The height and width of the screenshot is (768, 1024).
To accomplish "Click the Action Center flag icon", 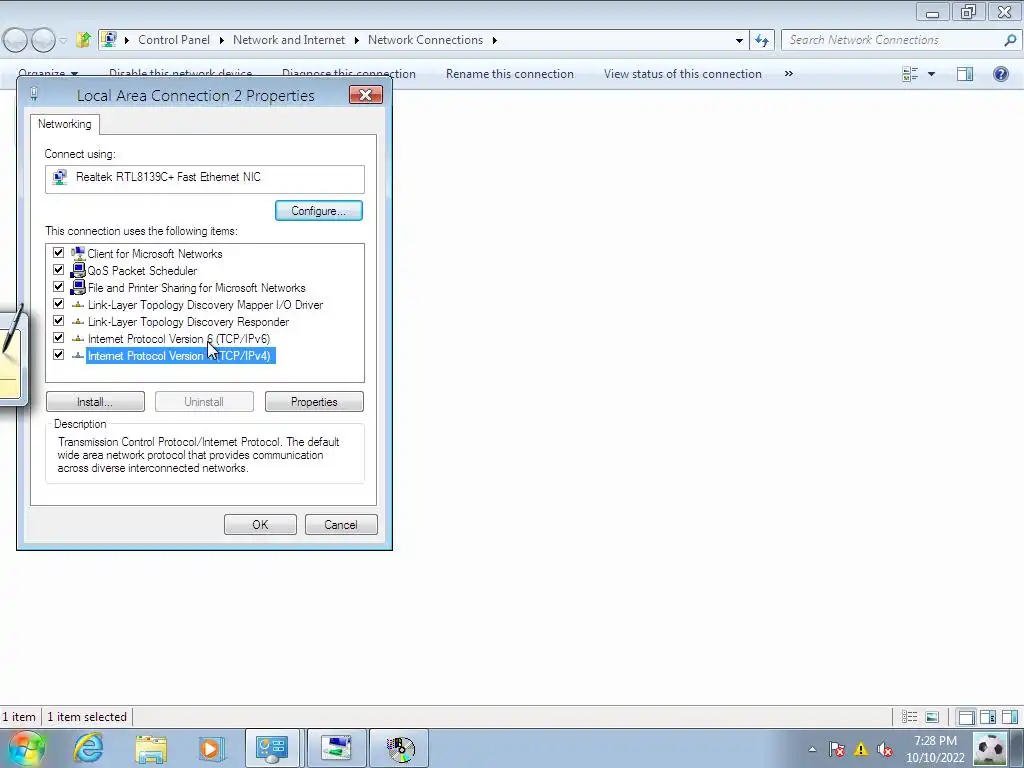I will pyautogui.click(x=837, y=749).
